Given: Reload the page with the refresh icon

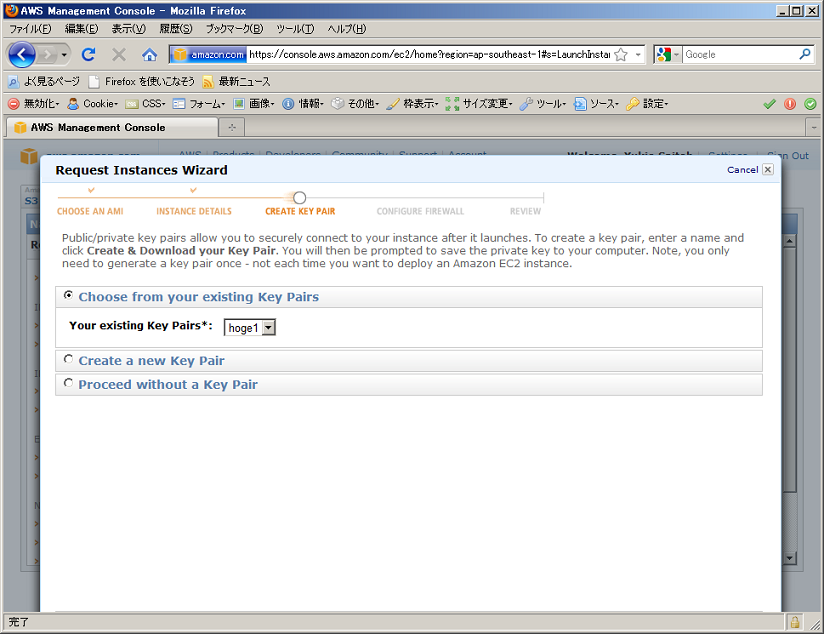Looking at the screenshot, I should tap(88, 54).
